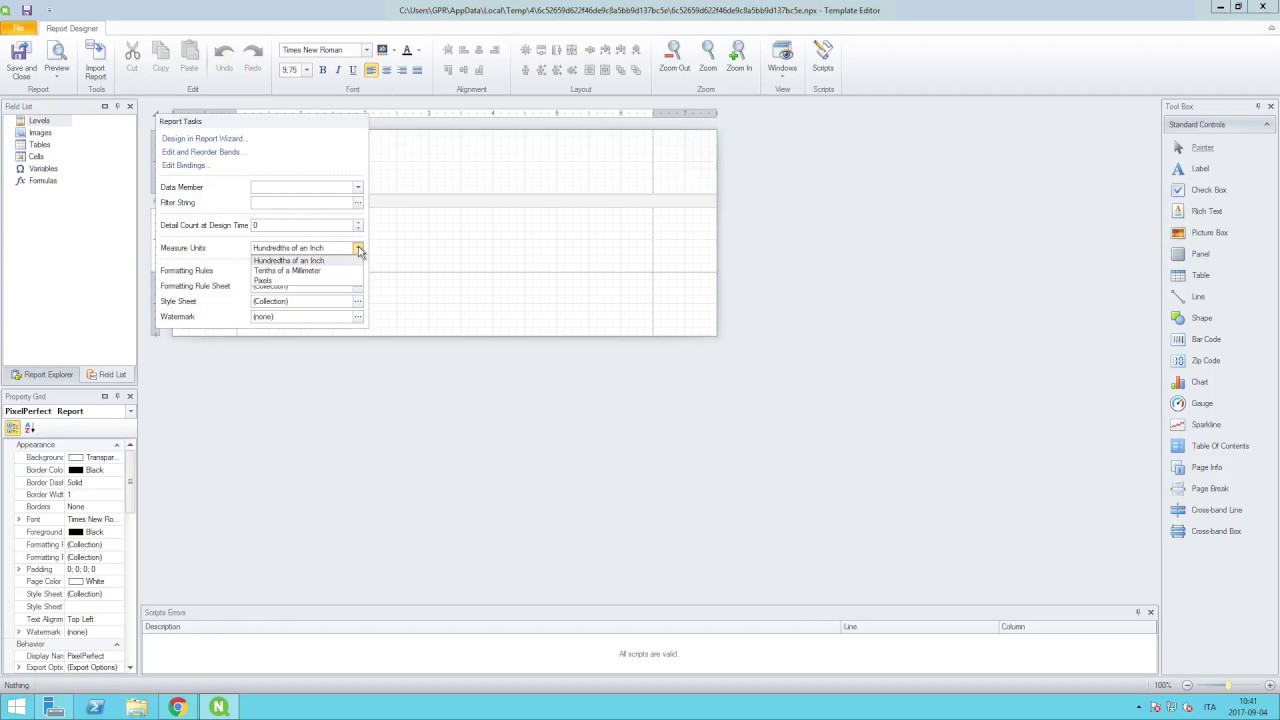Open the Scripts editor
This screenshot has height=720, width=1280.
tap(823, 57)
